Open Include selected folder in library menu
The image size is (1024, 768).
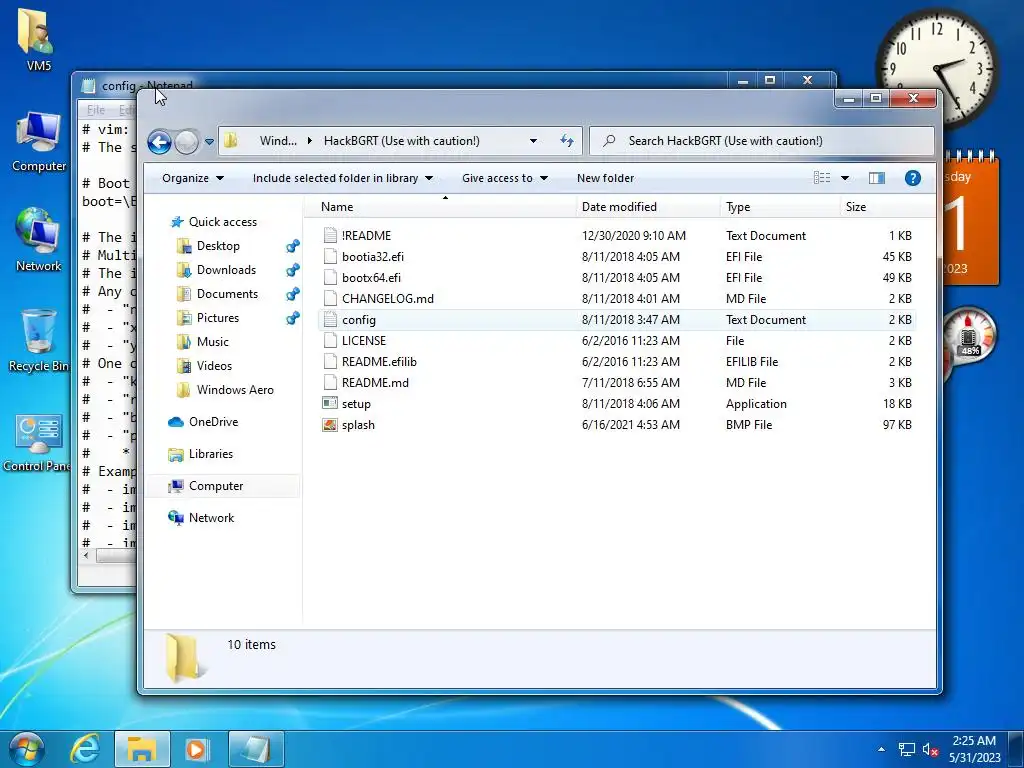343,178
